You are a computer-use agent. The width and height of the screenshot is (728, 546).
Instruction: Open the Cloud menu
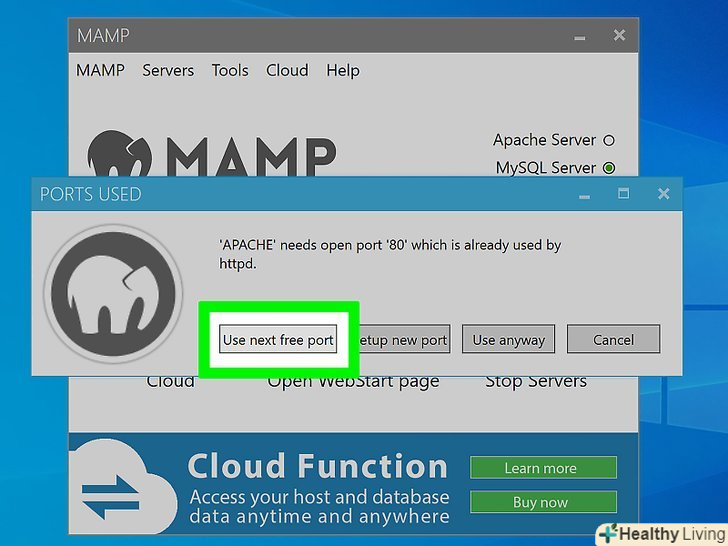pos(287,70)
